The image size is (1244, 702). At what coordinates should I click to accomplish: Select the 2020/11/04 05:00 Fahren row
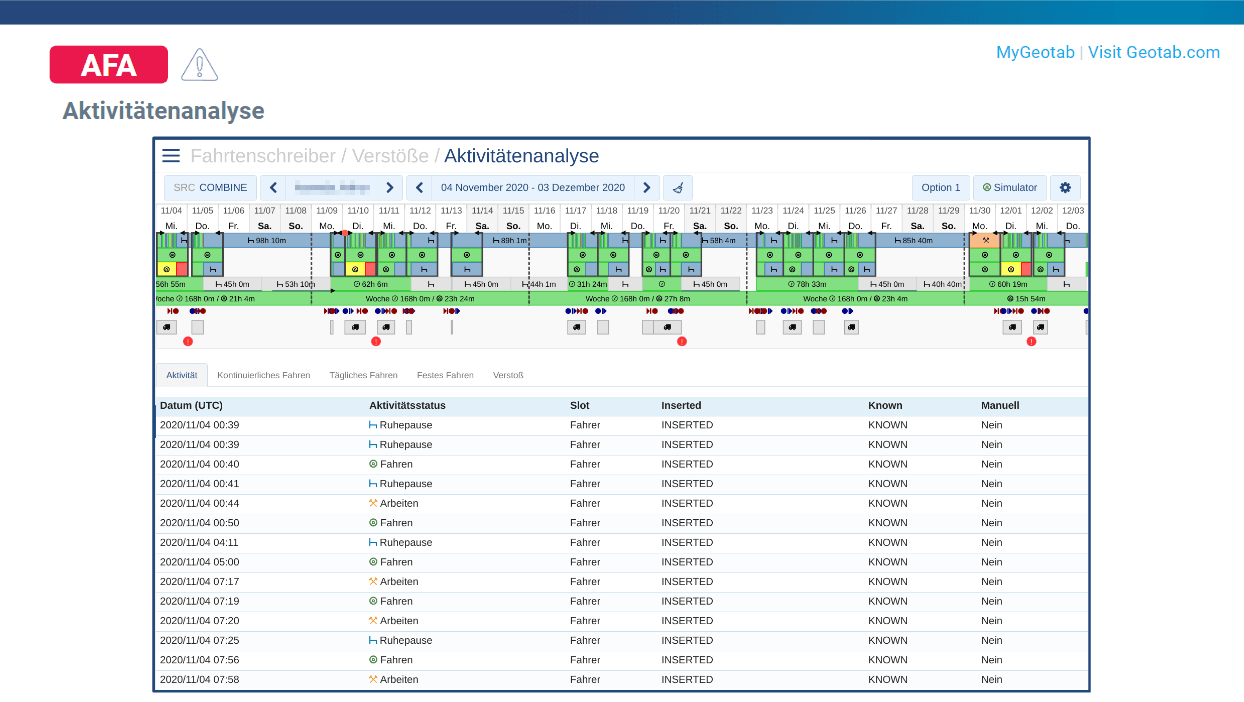(622, 562)
